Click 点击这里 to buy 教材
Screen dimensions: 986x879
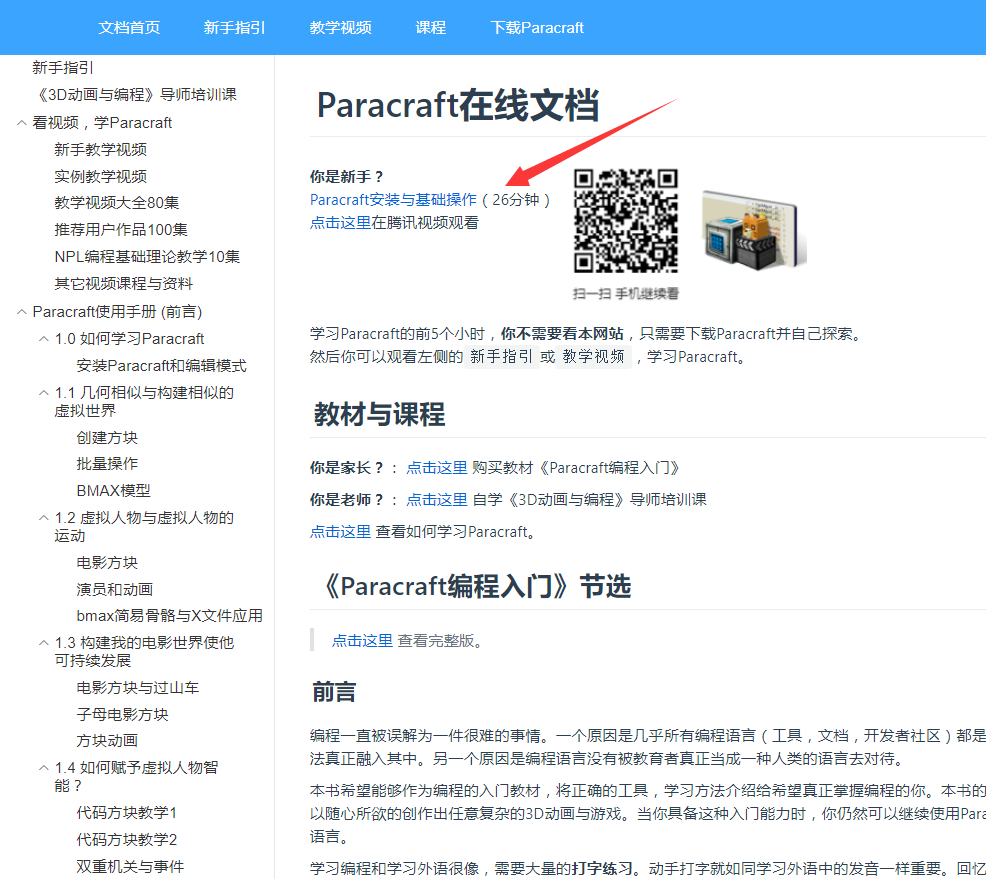click(436, 468)
